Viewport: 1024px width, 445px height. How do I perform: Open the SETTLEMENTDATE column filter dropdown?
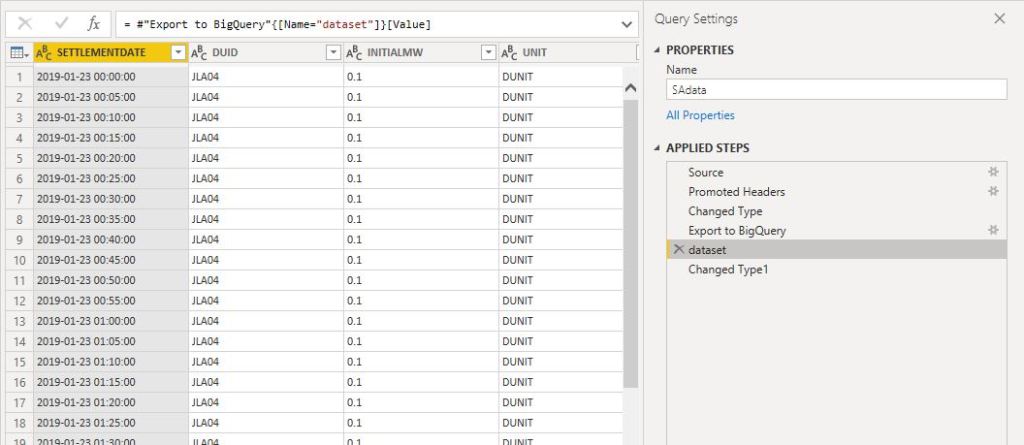[178, 52]
